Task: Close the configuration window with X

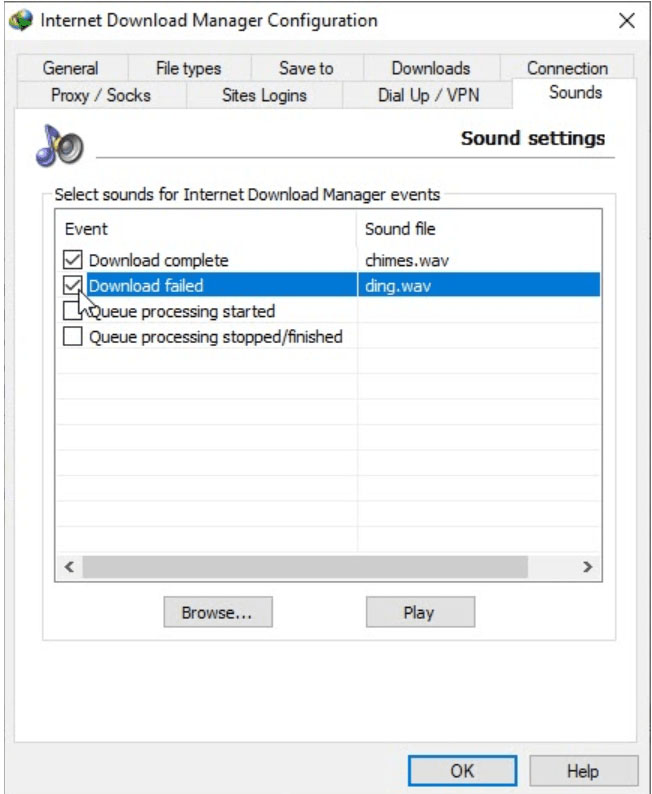Action: 627,21
